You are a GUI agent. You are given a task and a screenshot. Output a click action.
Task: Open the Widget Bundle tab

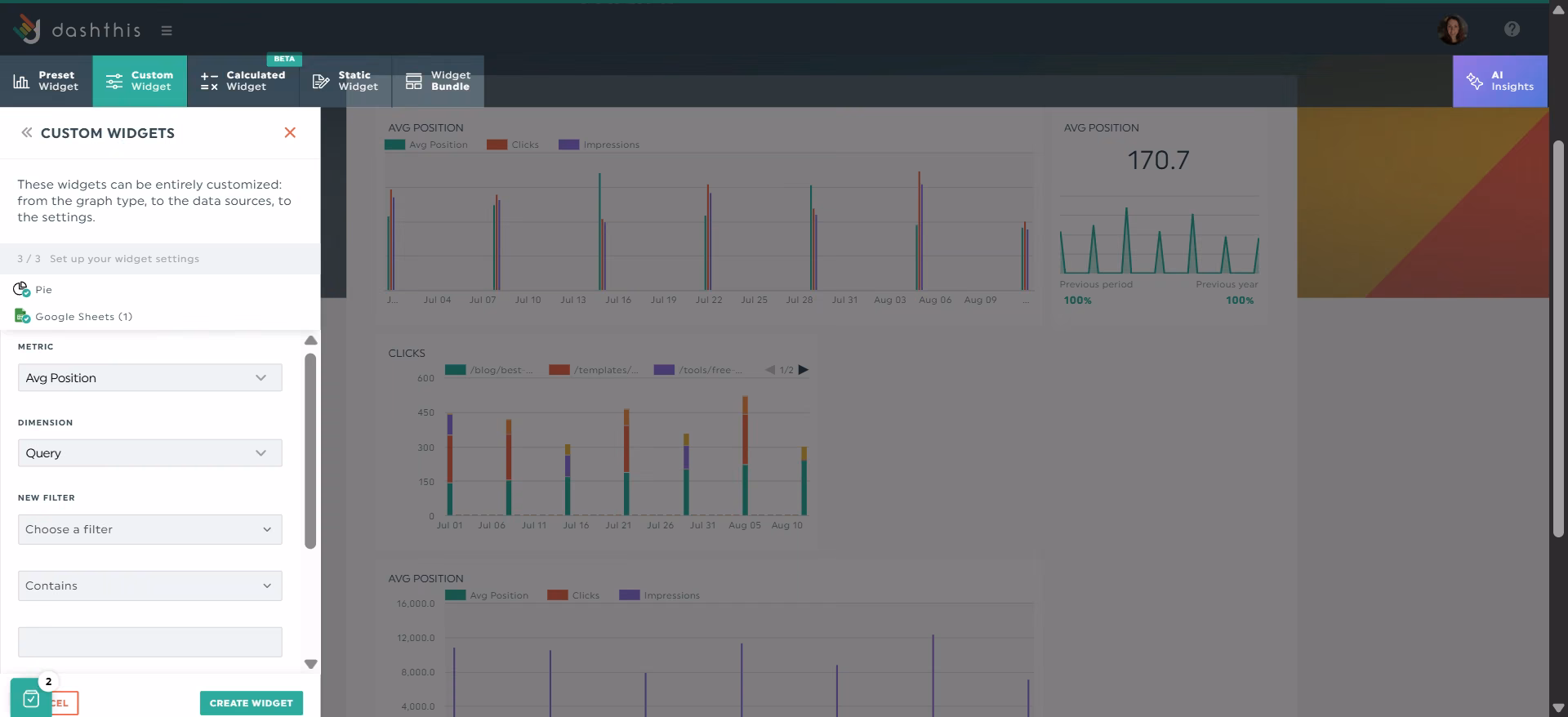click(438, 81)
